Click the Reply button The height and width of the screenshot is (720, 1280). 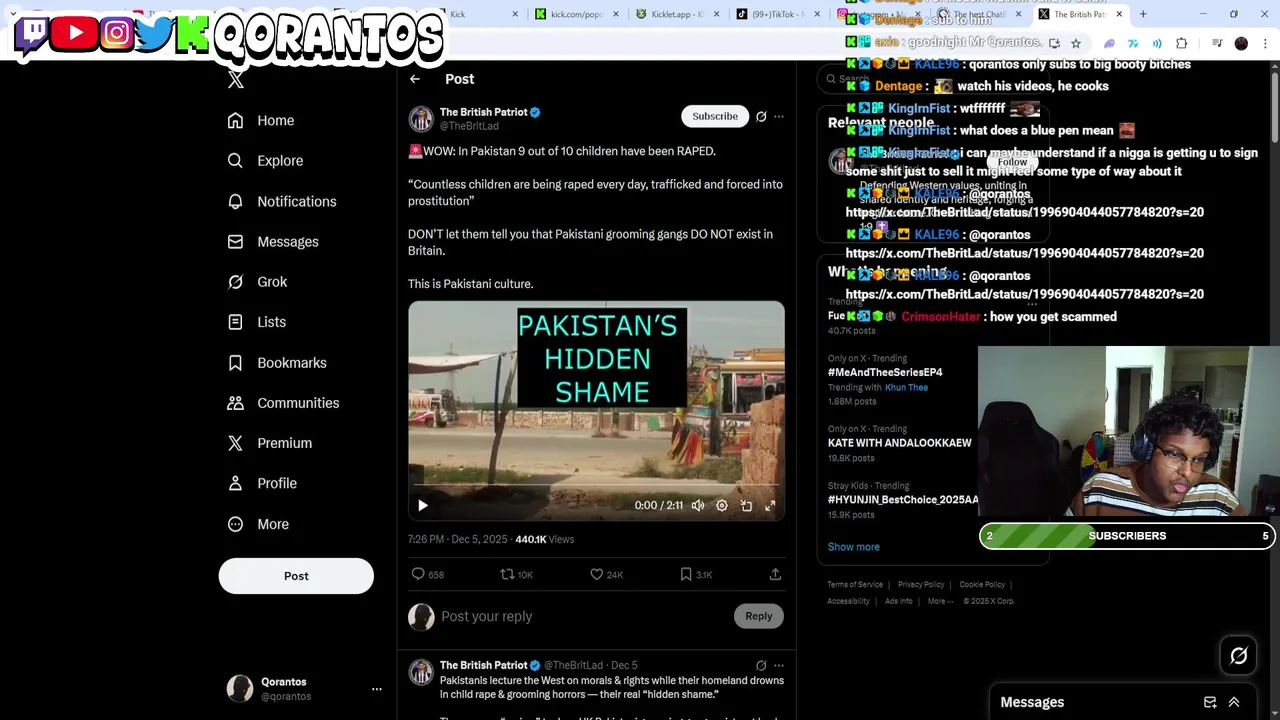759,616
